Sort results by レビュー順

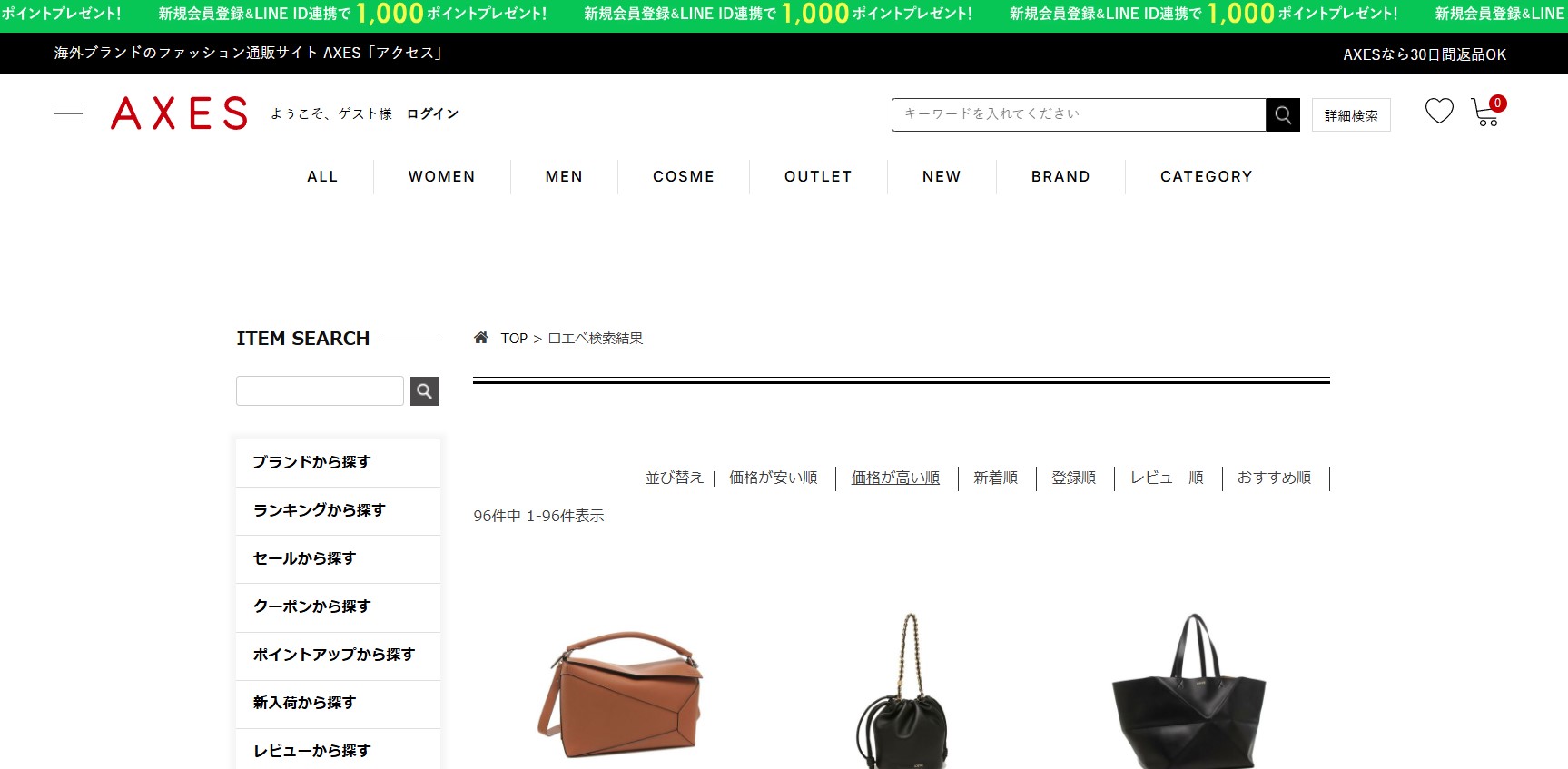1166,478
